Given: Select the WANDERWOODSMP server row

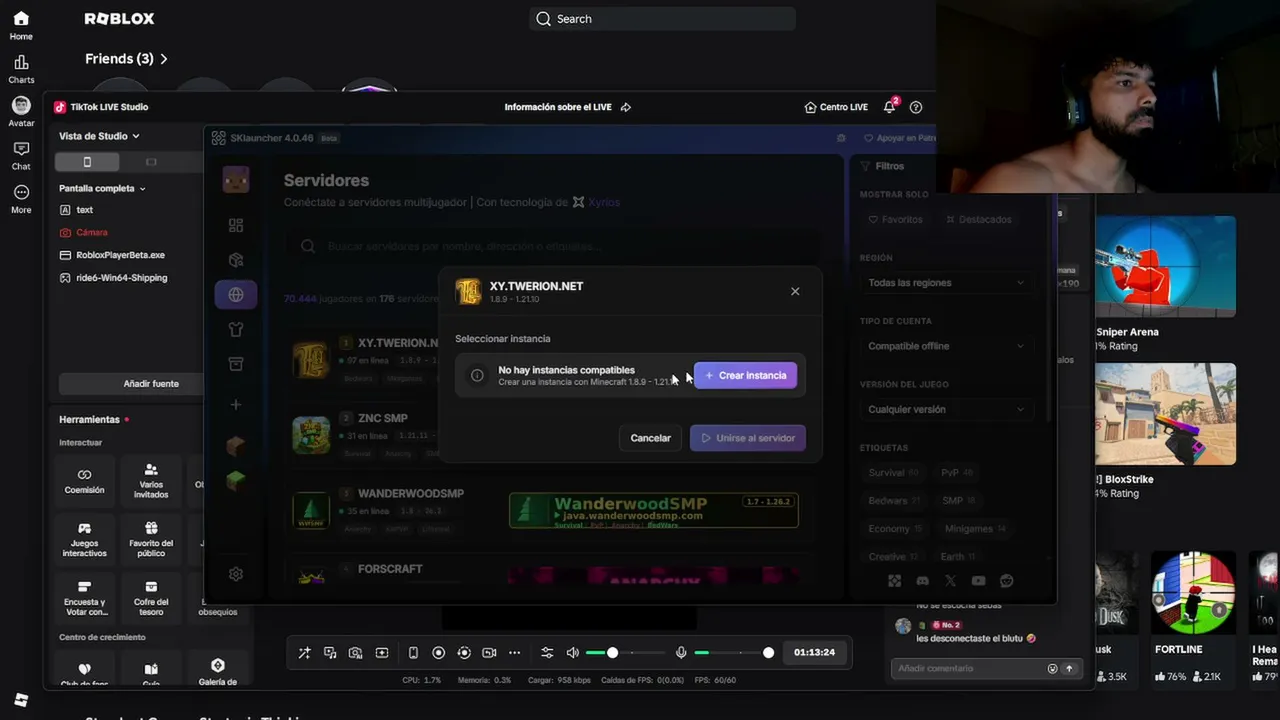Looking at the screenshot, I should pos(552,510).
